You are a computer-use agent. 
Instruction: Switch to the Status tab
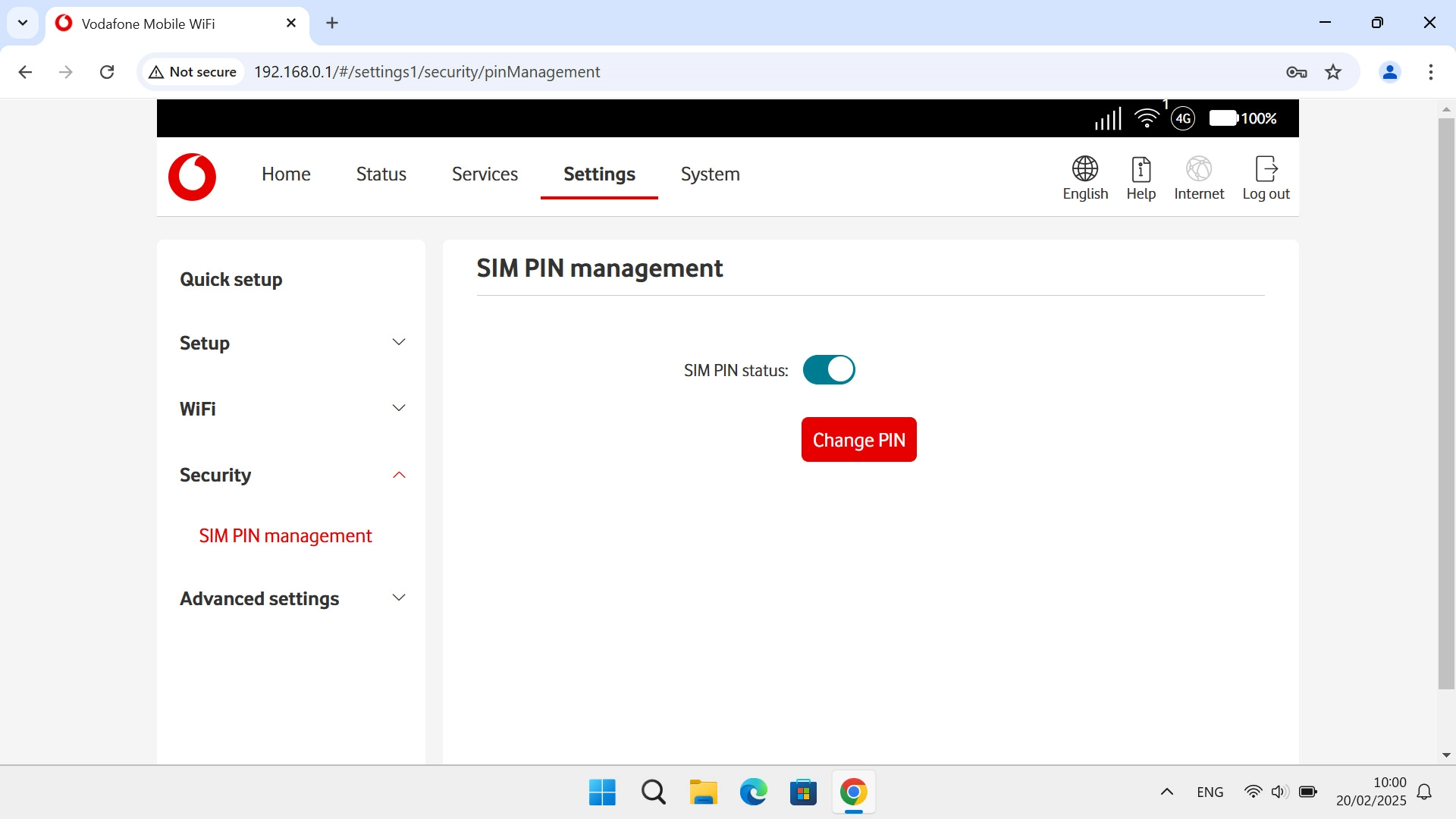381,174
